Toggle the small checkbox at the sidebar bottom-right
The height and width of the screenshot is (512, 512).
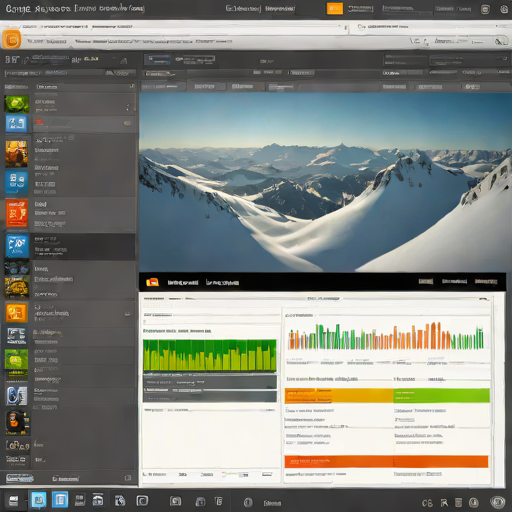[x=128, y=478]
